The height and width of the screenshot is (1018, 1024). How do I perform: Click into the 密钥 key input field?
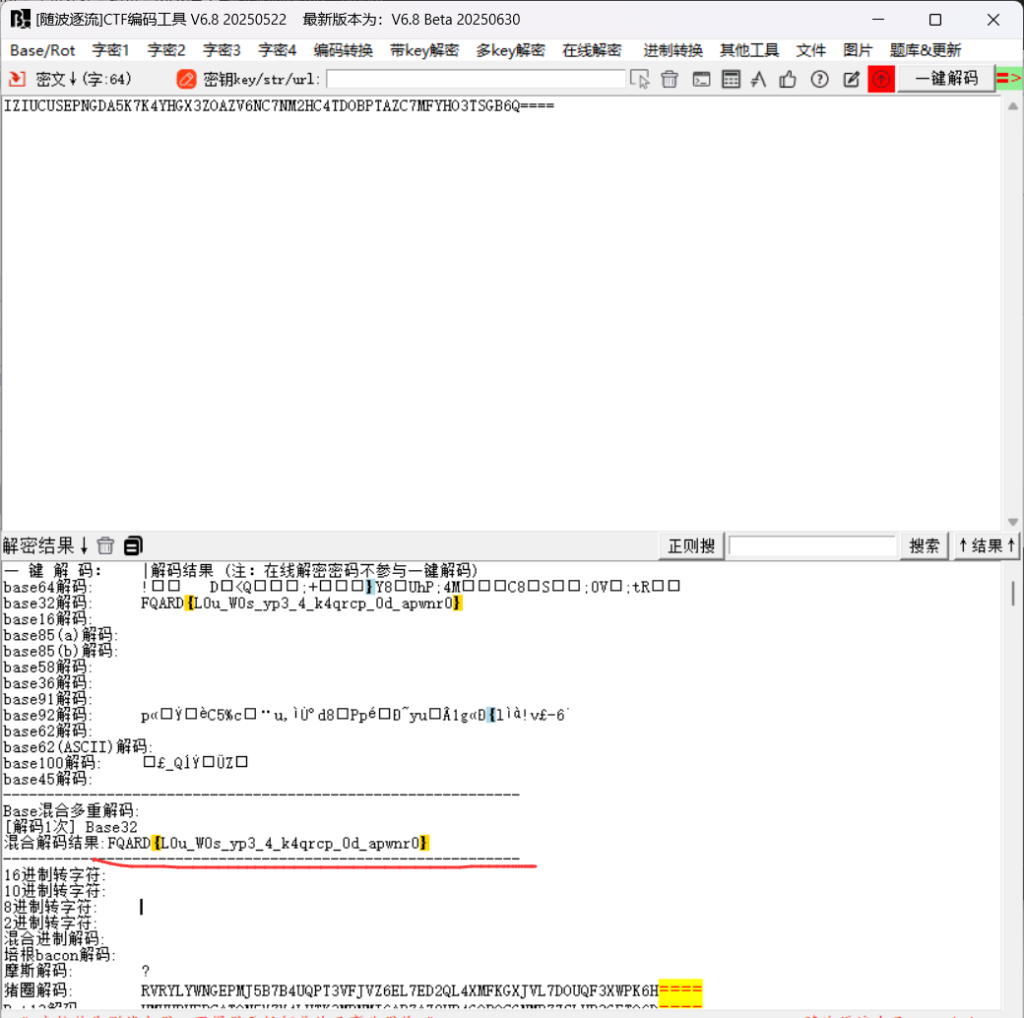tap(476, 79)
